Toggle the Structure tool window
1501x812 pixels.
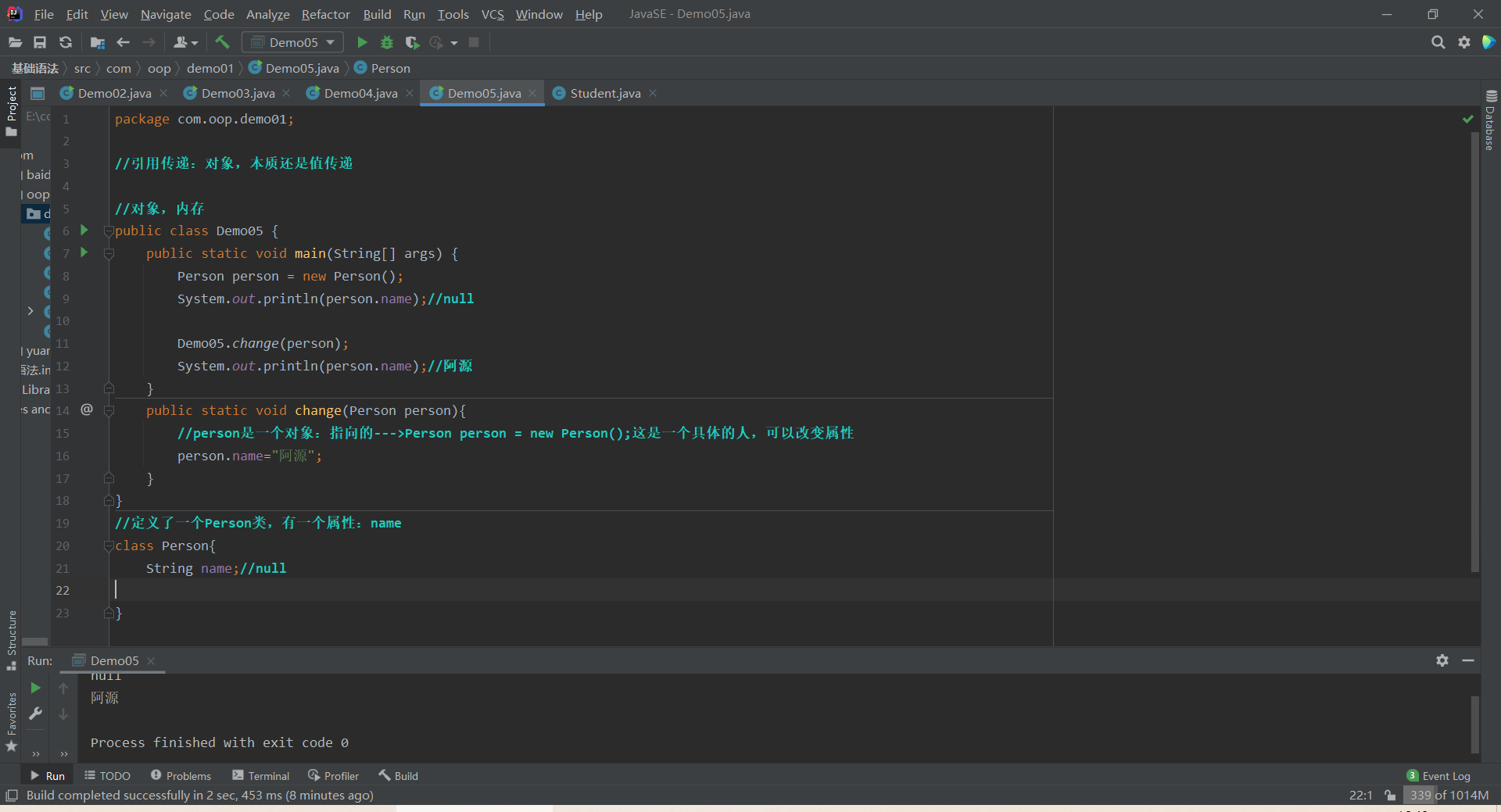click(11, 639)
